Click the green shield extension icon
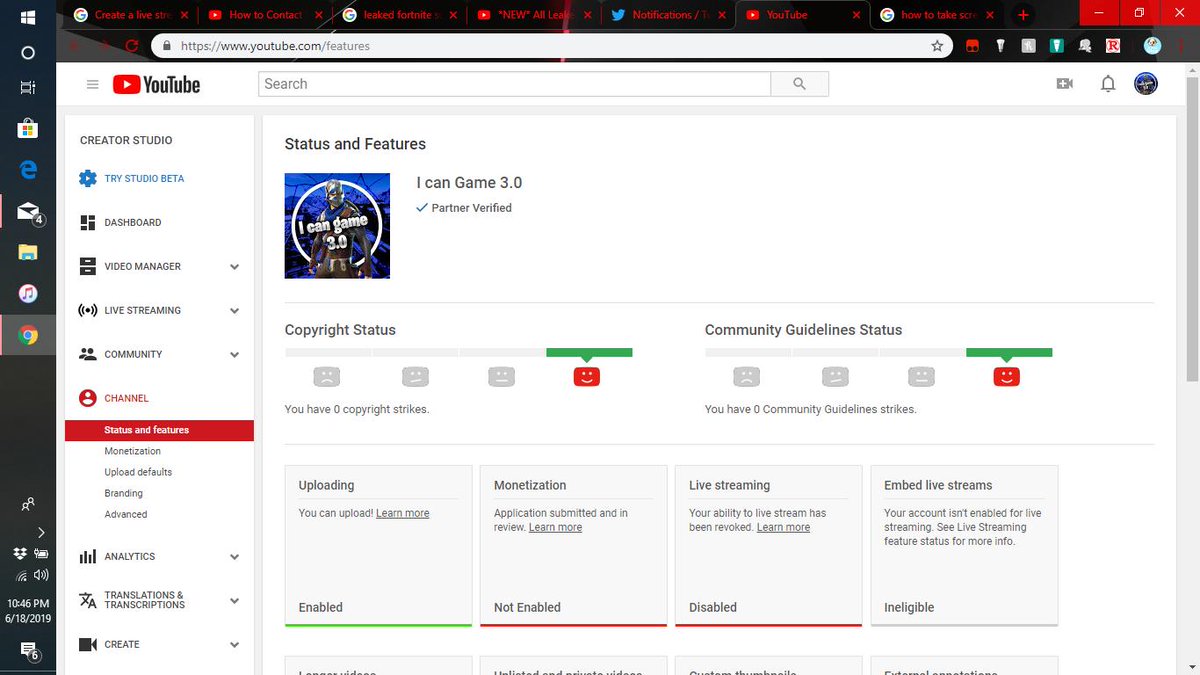Viewport: 1200px width, 675px height. [x=1056, y=46]
